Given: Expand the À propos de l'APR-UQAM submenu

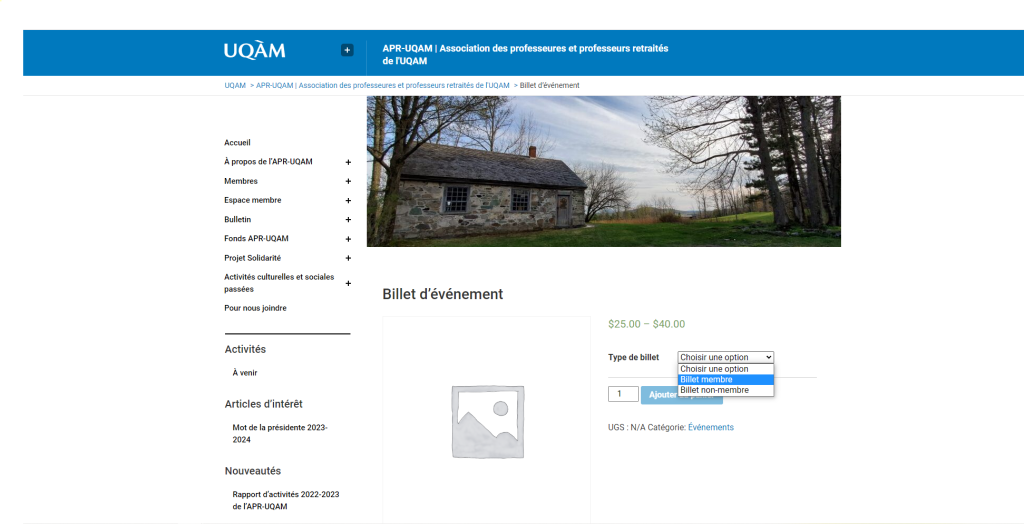Looking at the screenshot, I should click(x=348, y=162).
